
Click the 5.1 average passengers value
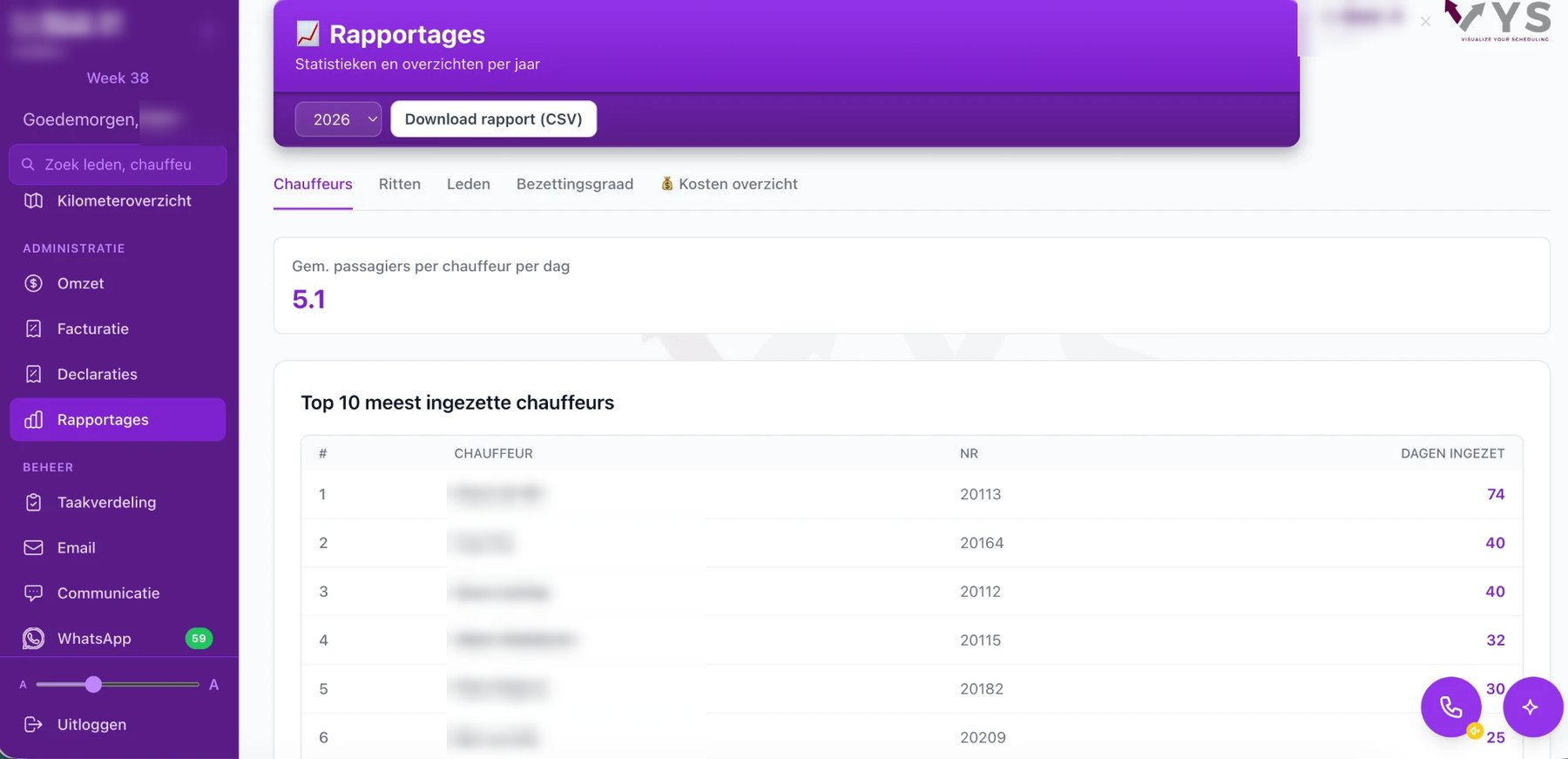[308, 299]
